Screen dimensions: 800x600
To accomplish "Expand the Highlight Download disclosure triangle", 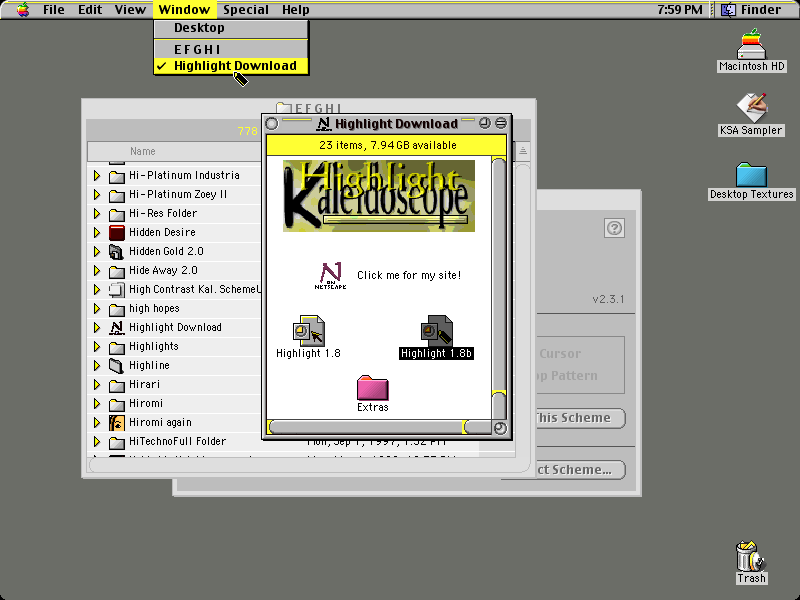I will (x=97, y=328).
